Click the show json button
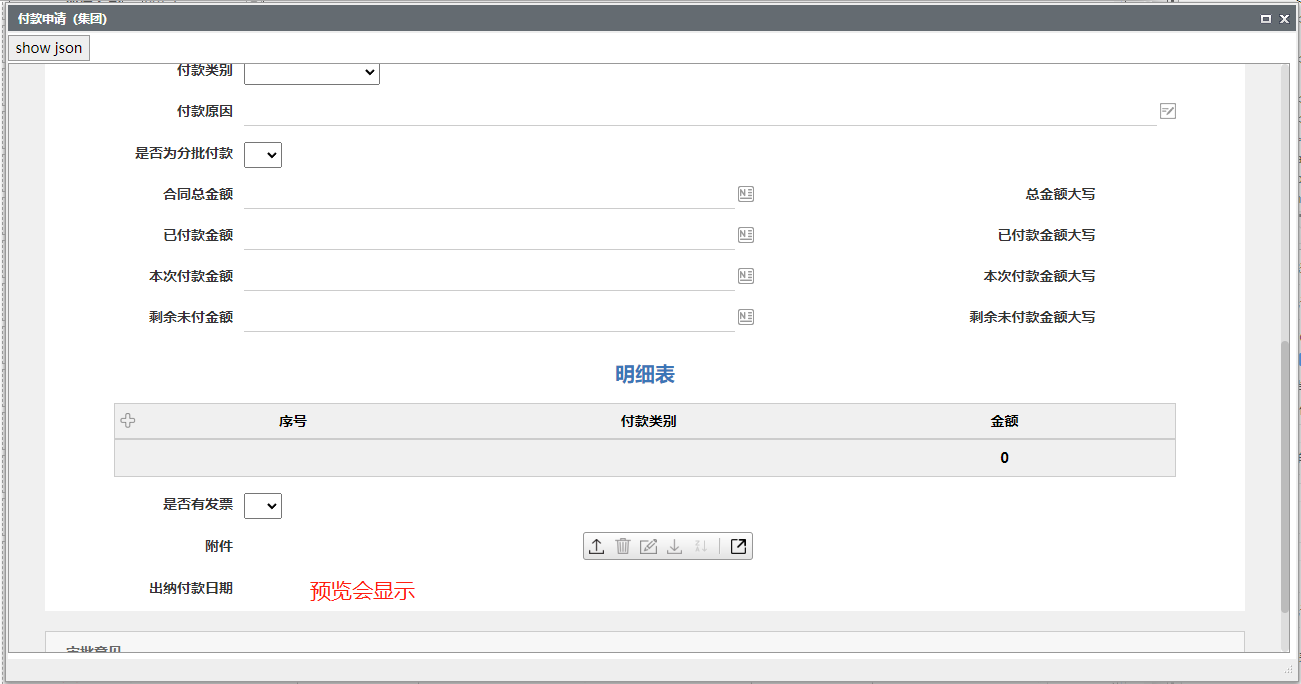The width and height of the screenshot is (1301, 684). click(49, 48)
